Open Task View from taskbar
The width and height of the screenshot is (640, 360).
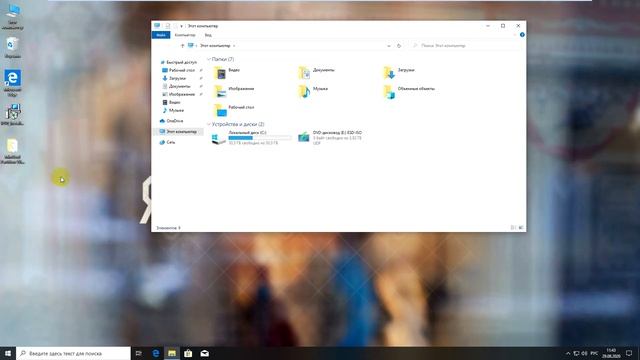[139, 353]
